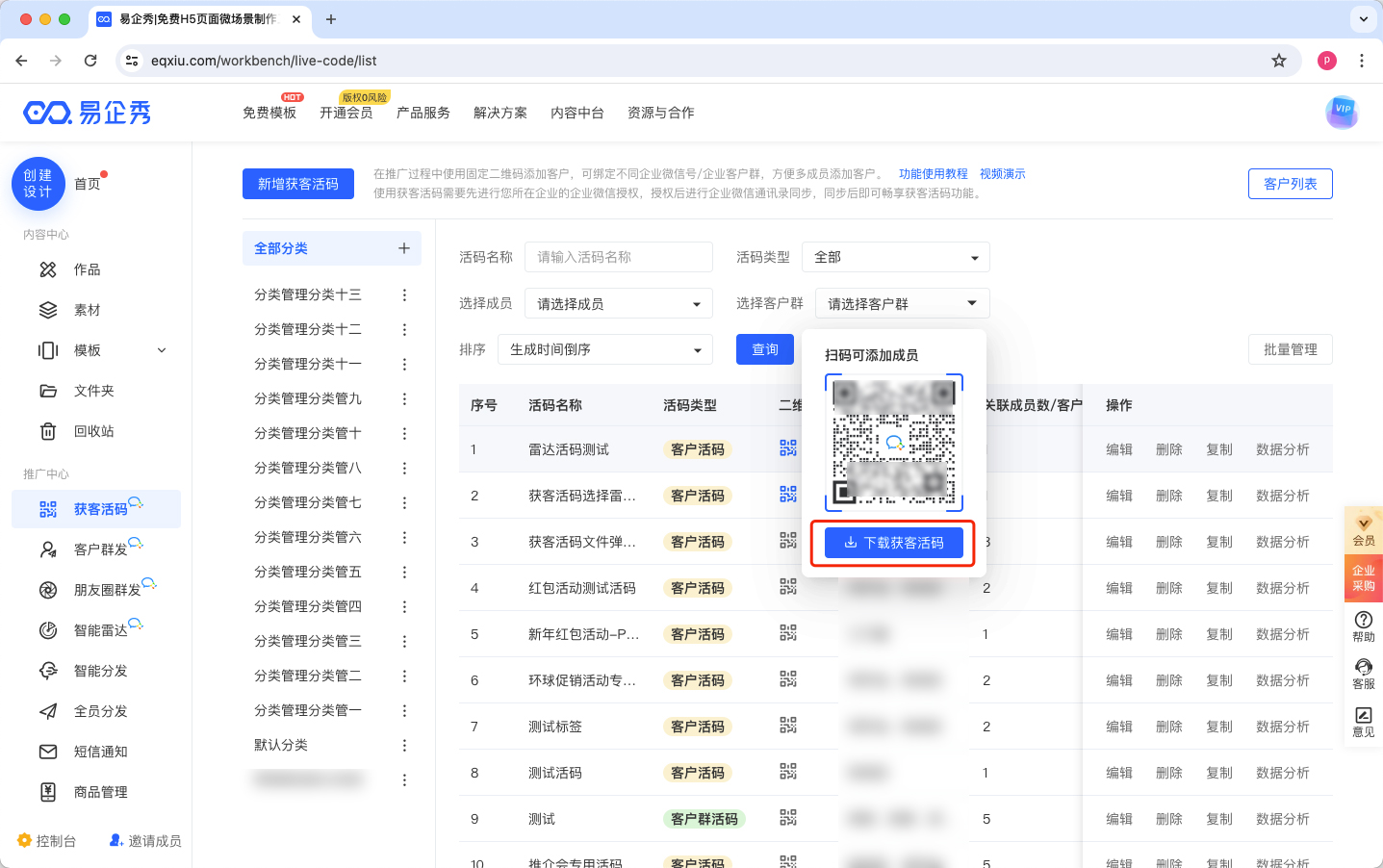Open 智能分发 icon in sidebar
1383x868 pixels.
coord(48,671)
